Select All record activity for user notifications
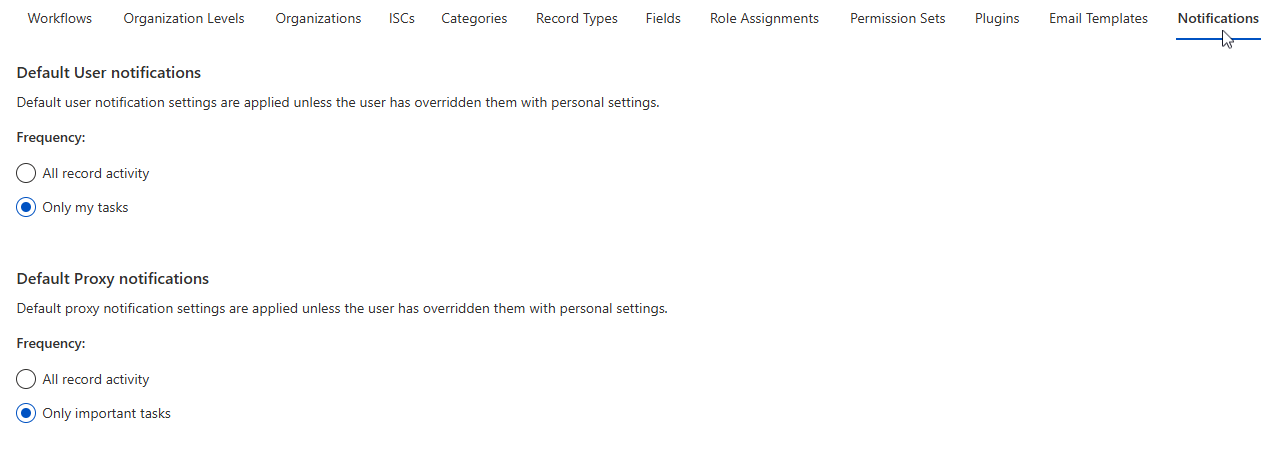This screenshot has width=1284, height=455. (x=27, y=174)
